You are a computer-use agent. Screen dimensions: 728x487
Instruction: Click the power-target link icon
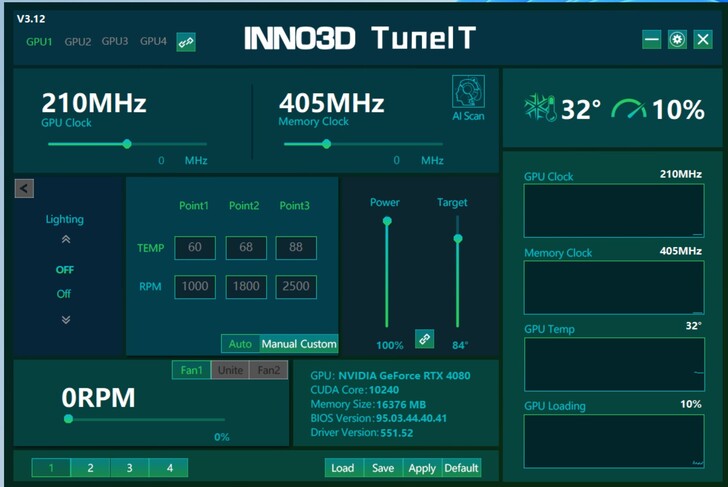[425, 339]
